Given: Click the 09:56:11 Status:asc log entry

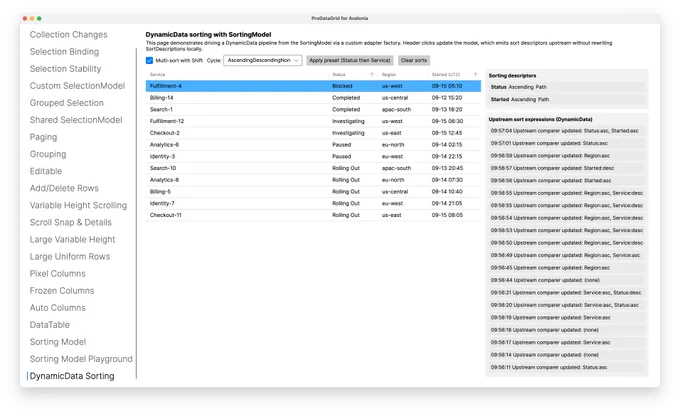Looking at the screenshot, I should [x=566, y=367].
